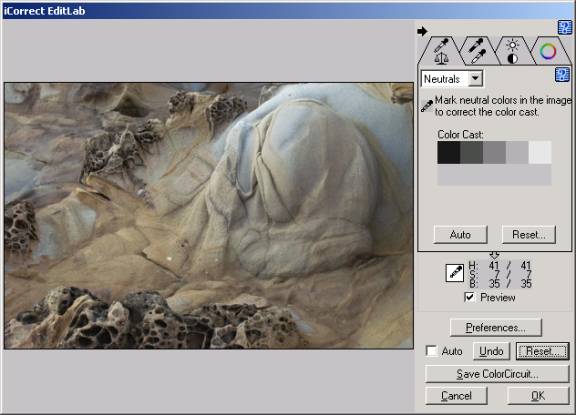
Task: Switch to the brightness and contrast tab
Action: pos(512,51)
